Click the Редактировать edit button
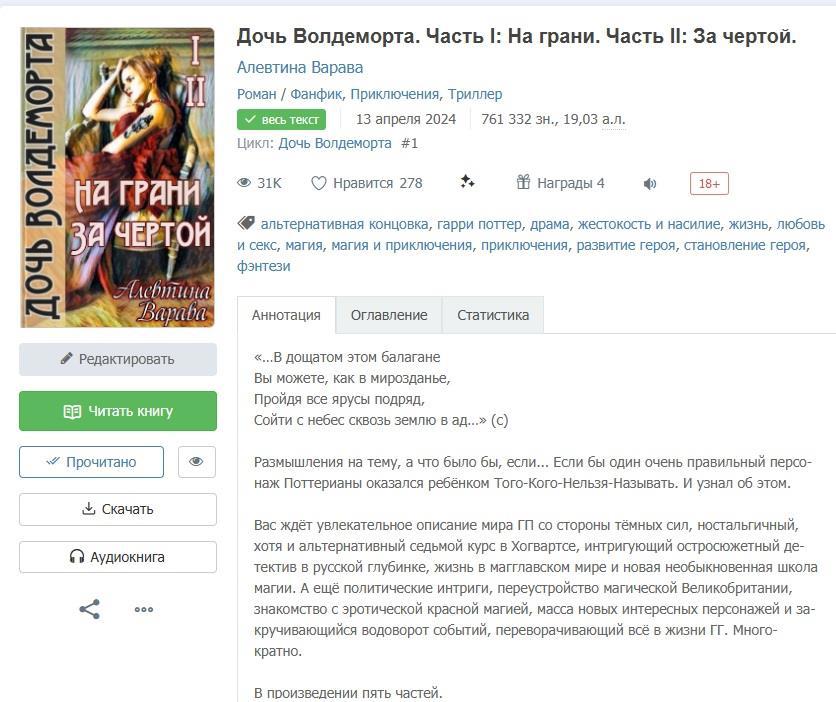Viewport: 836px width, 702px height. pyautogui.click(x=117, y=359)
